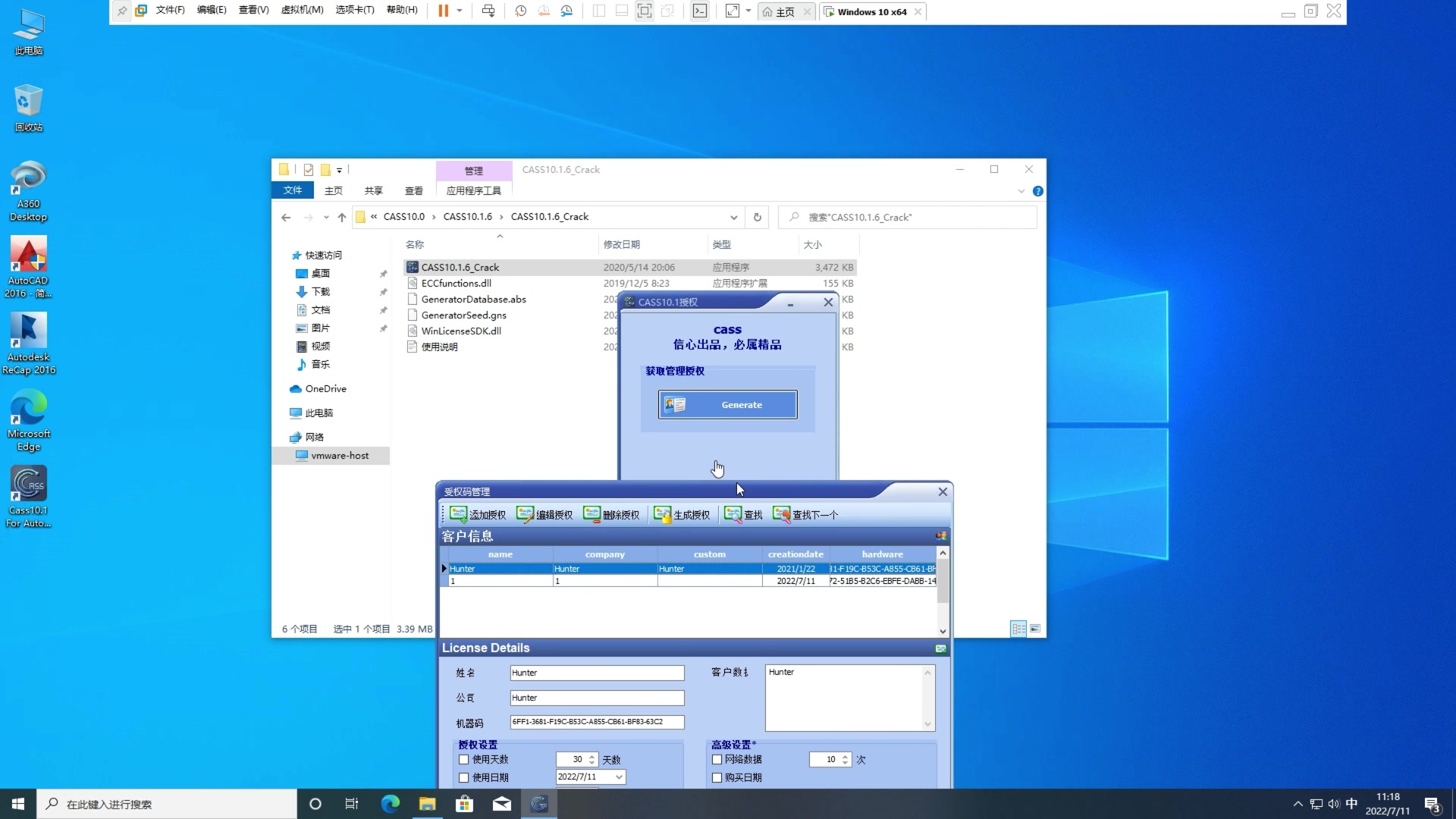Select the row with name 1 in customer table
1456x819 pixels.
pyautogui.click(x=688, y=581)
